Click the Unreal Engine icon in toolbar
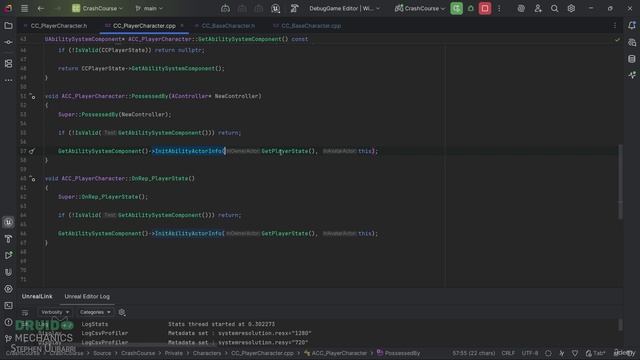Viewport: 640px width, 360px height. click(276, 8)
